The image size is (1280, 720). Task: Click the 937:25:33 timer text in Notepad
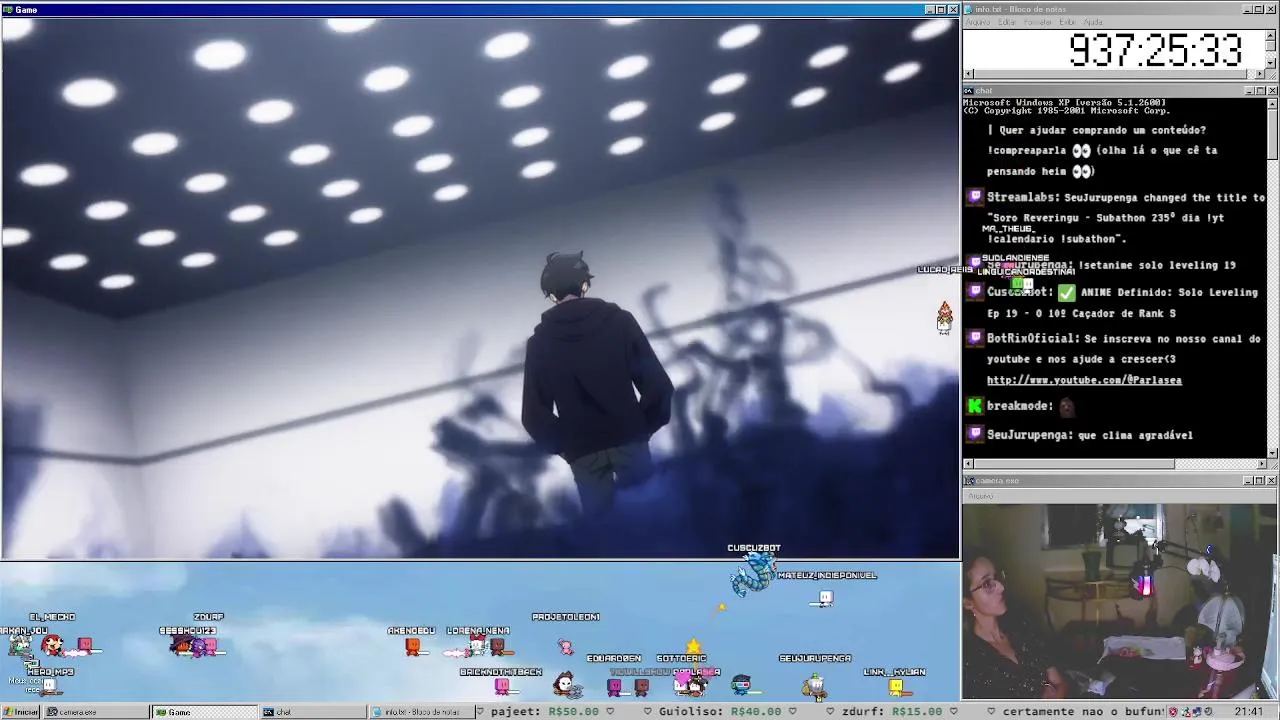(x=1155, y=50)
